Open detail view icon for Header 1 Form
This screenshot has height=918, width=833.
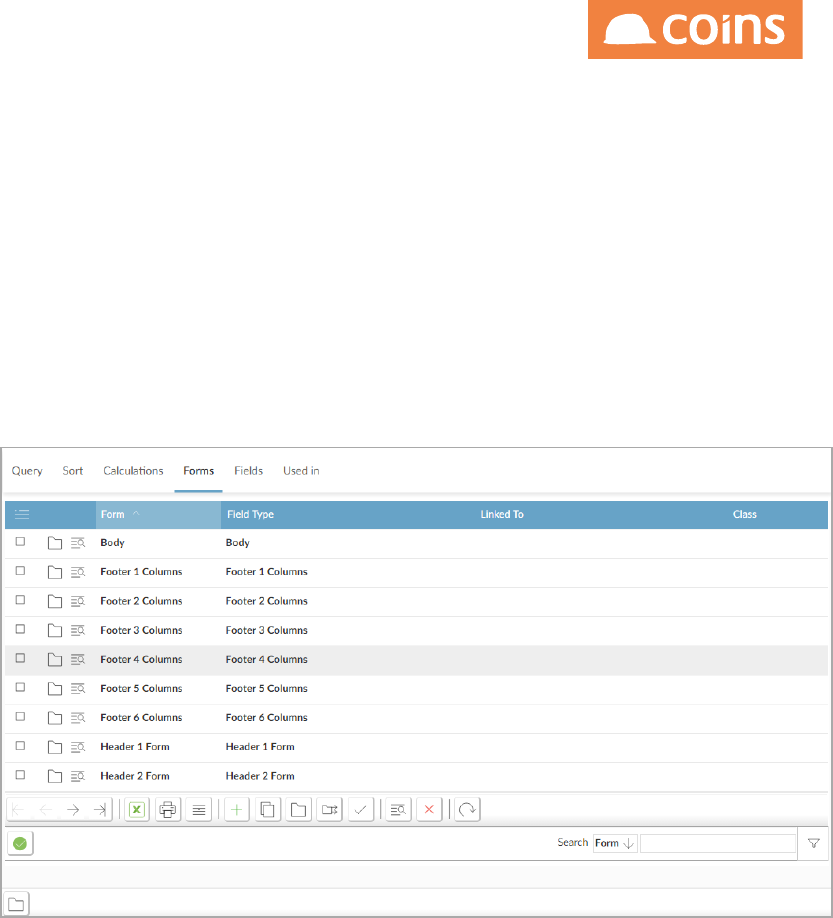(78, 747)
